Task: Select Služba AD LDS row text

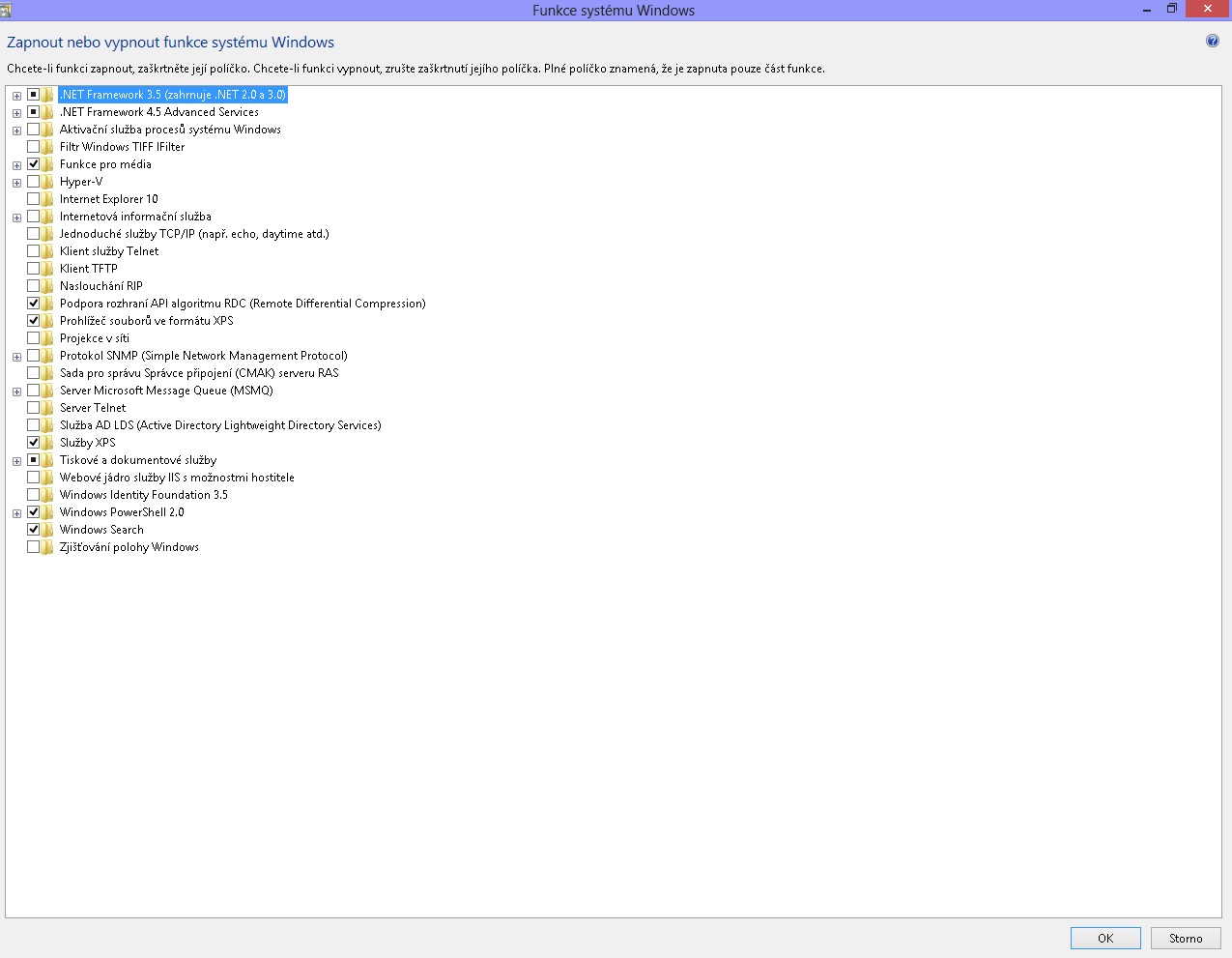Action: pyautogui.click(x=220, y=425)
